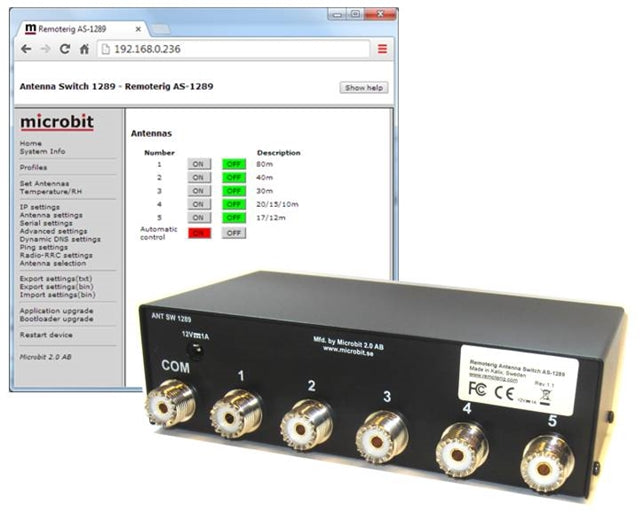Open the Chrome hamburger menu
The width and height of the screenshot is (643, 528).
[382, 49]
